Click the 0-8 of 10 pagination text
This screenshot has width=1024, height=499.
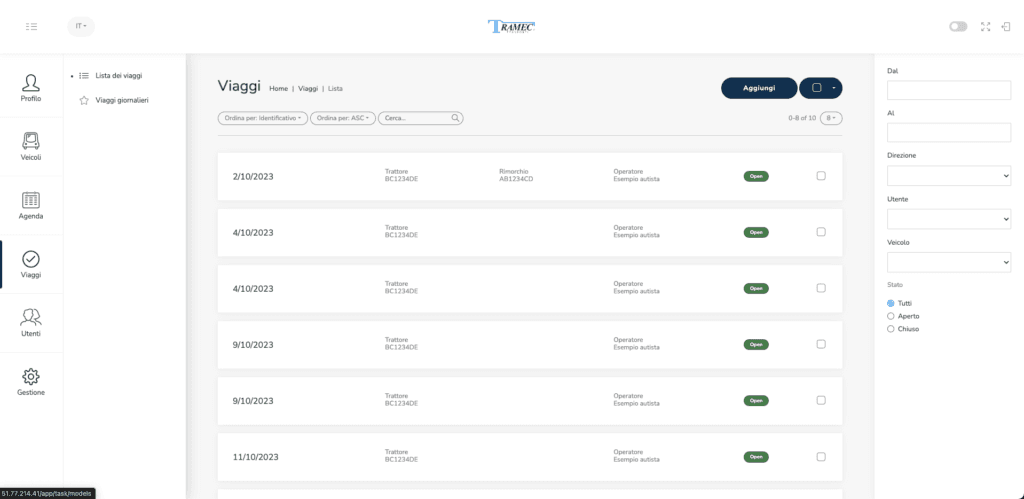coord(803,118)
